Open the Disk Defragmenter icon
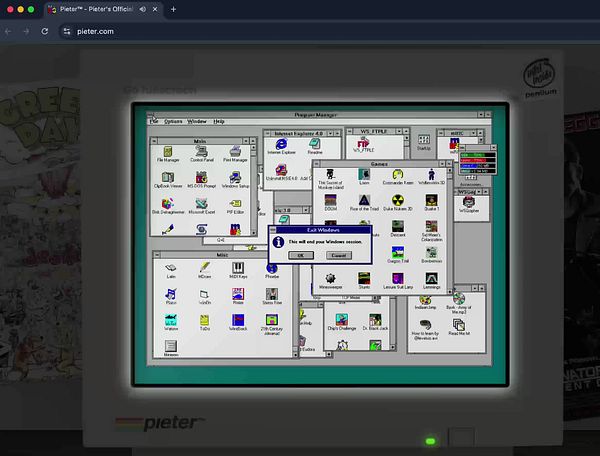 coord(168,206)
